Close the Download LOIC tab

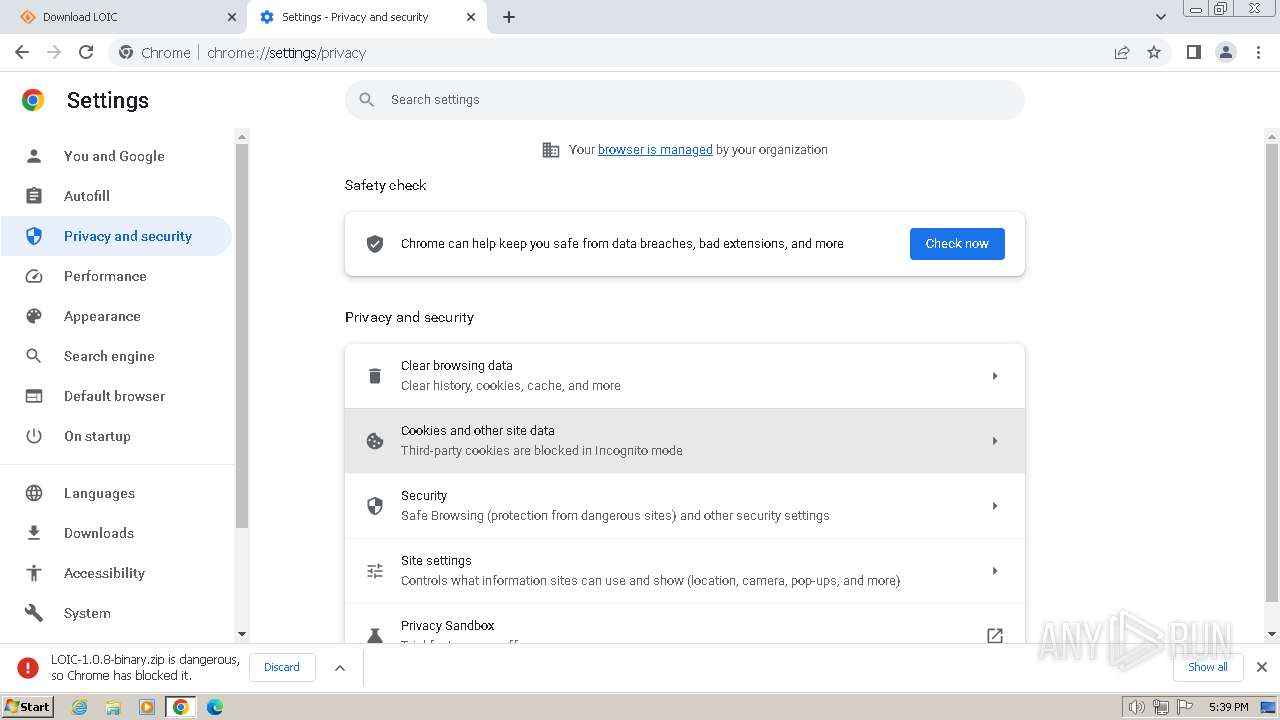coord(232,17)
